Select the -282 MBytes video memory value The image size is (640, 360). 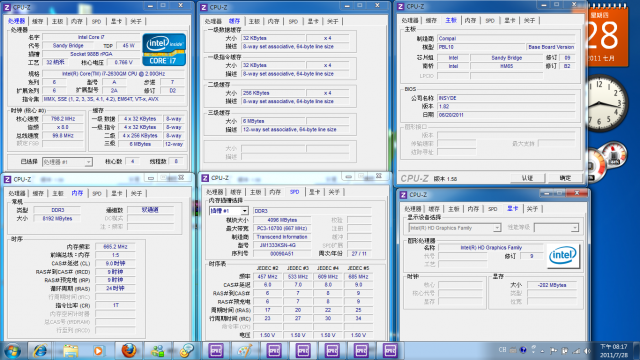pyautogui.click(x=552, y=285)
